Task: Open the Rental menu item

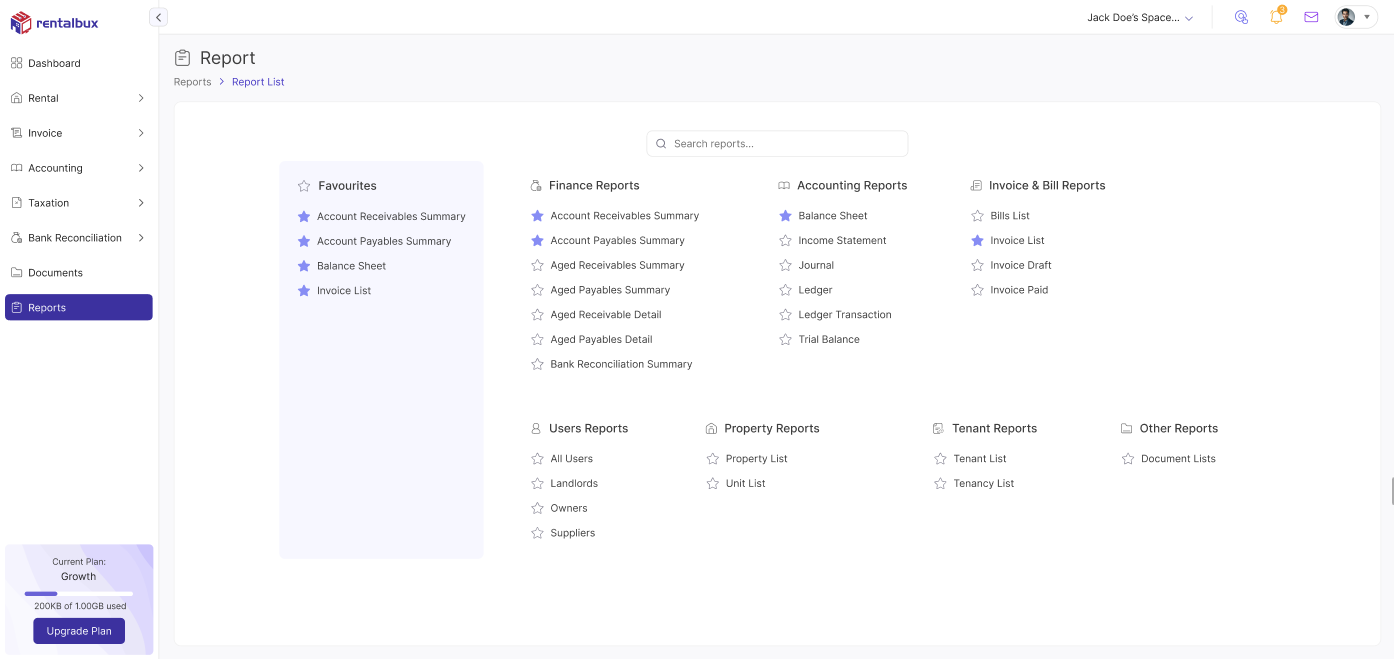Action: (45, 97)
